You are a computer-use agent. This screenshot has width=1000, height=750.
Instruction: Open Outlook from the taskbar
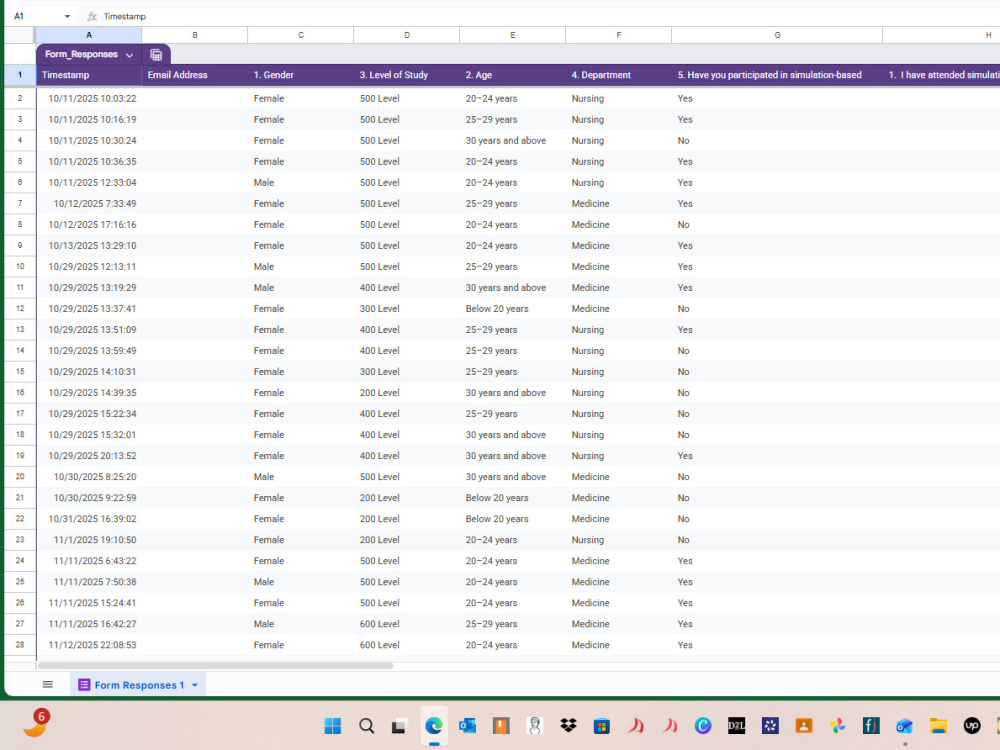[x=467, y=726]
